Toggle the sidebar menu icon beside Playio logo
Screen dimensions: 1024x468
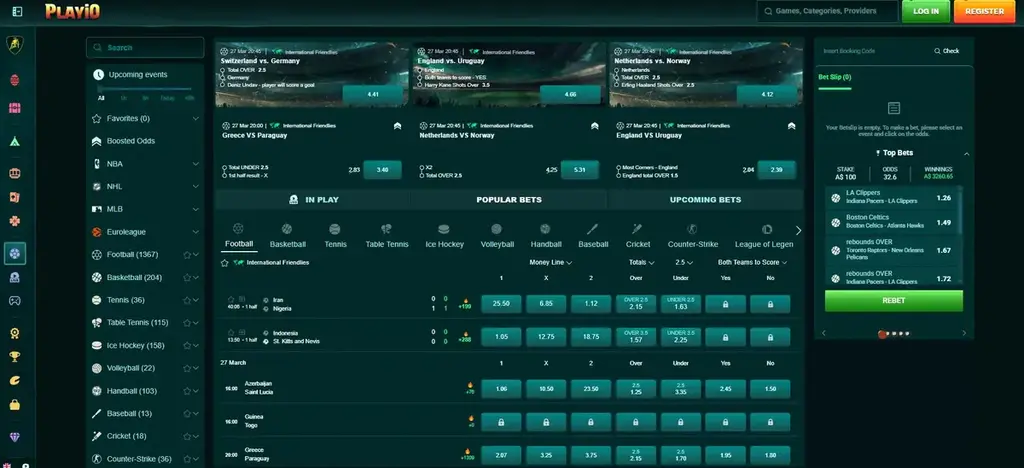[18, 12]
